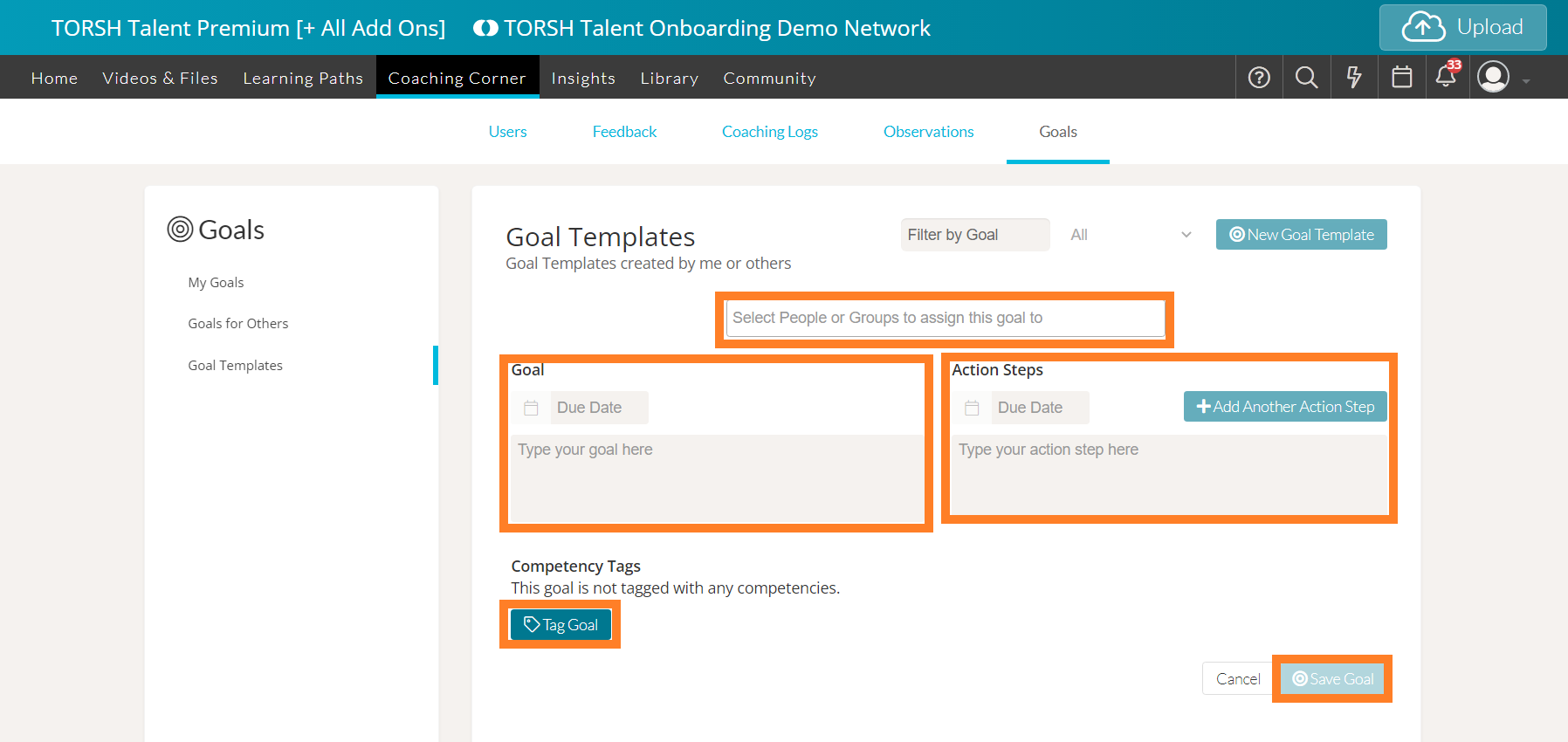Viewport: 1568px width, 742px height.
Task: Open the Filter by Goal selector
Action: tap(974, 235)
